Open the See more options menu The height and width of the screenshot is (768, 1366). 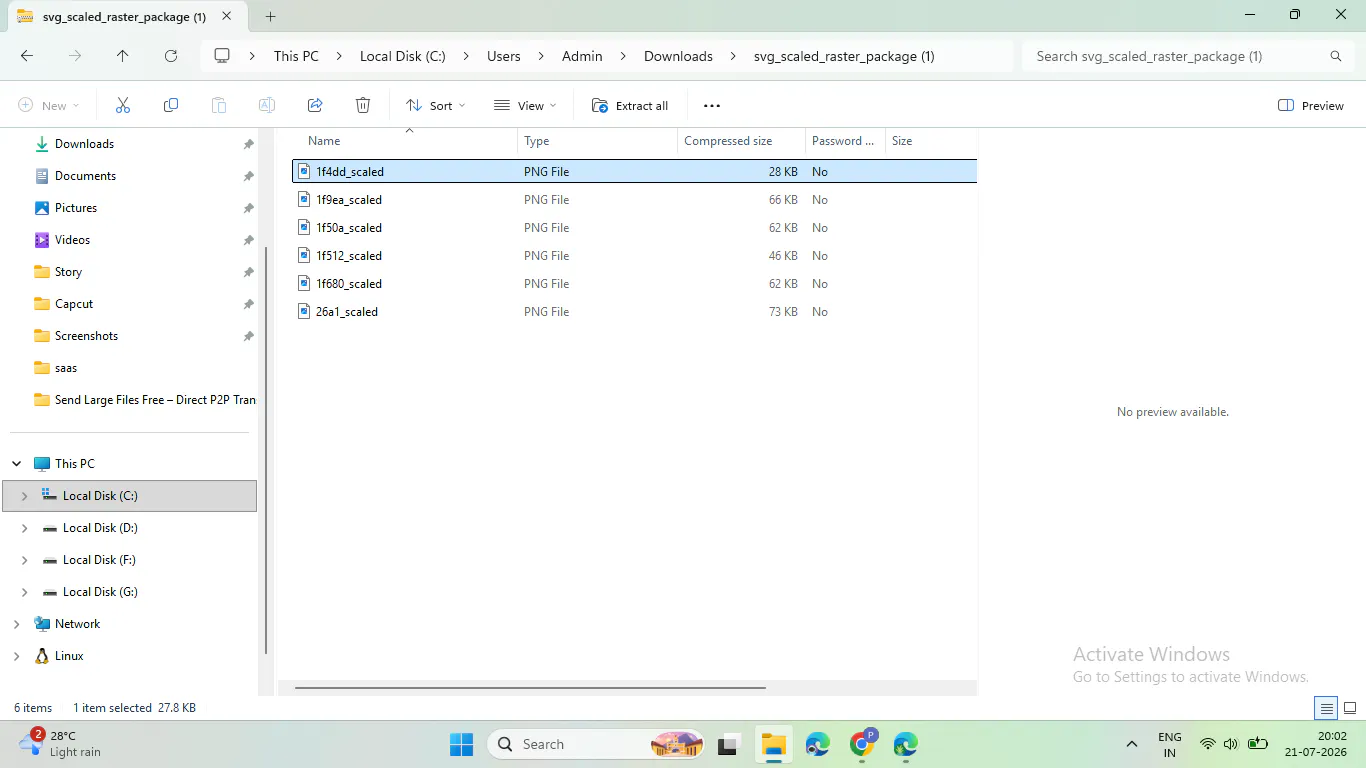point(712,105)
